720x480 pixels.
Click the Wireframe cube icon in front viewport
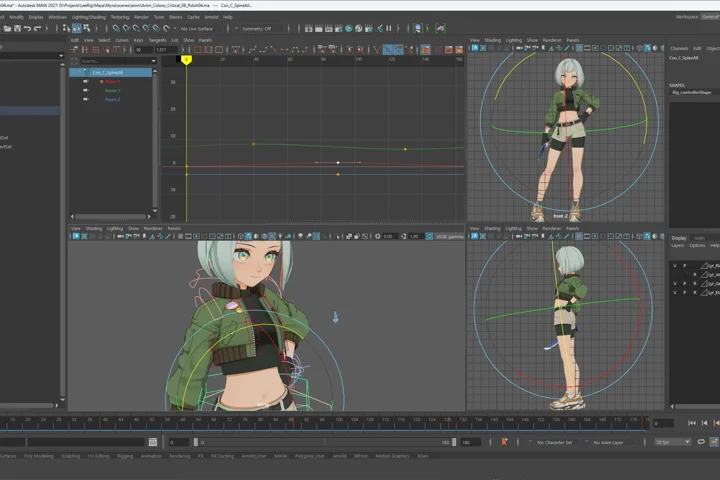coord(639,48)
